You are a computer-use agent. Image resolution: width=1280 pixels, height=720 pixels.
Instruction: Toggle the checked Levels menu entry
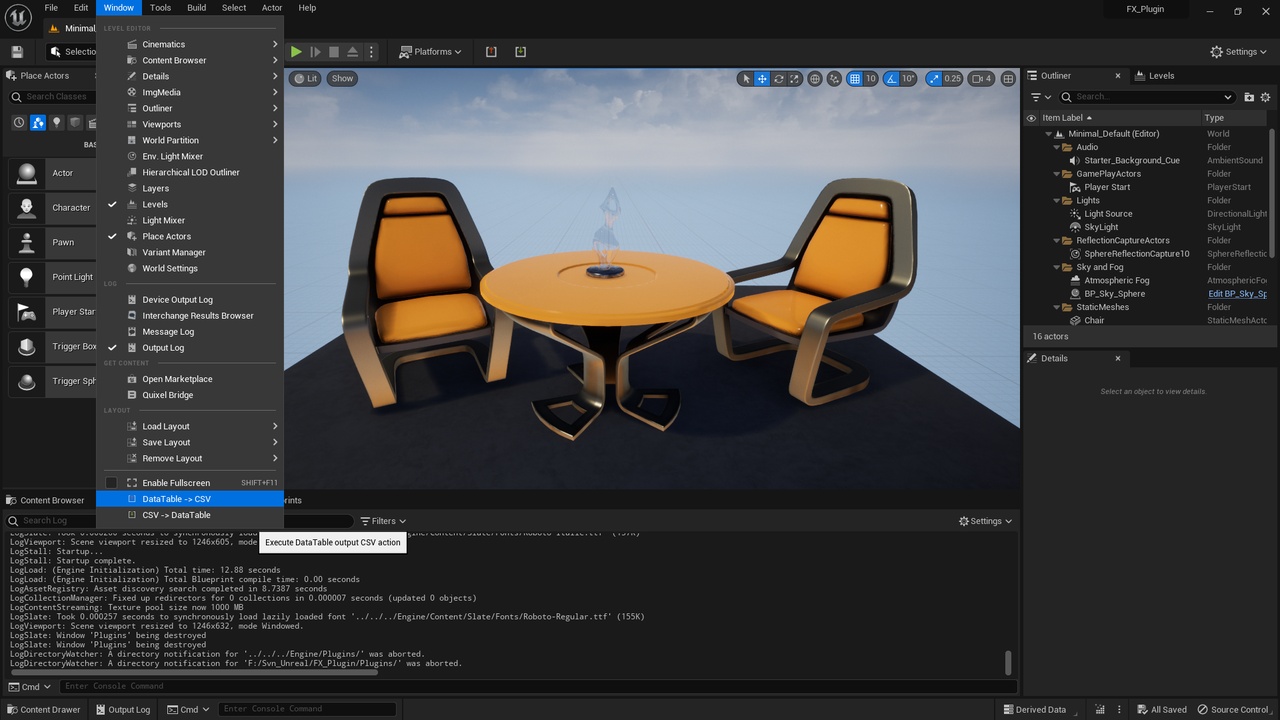point(190,204)
